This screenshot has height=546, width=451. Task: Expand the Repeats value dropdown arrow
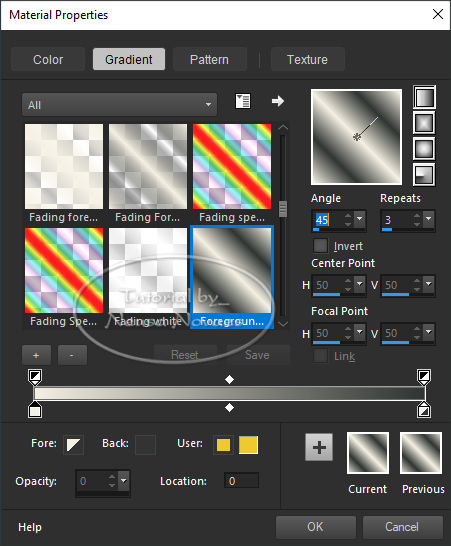[429, 219]
